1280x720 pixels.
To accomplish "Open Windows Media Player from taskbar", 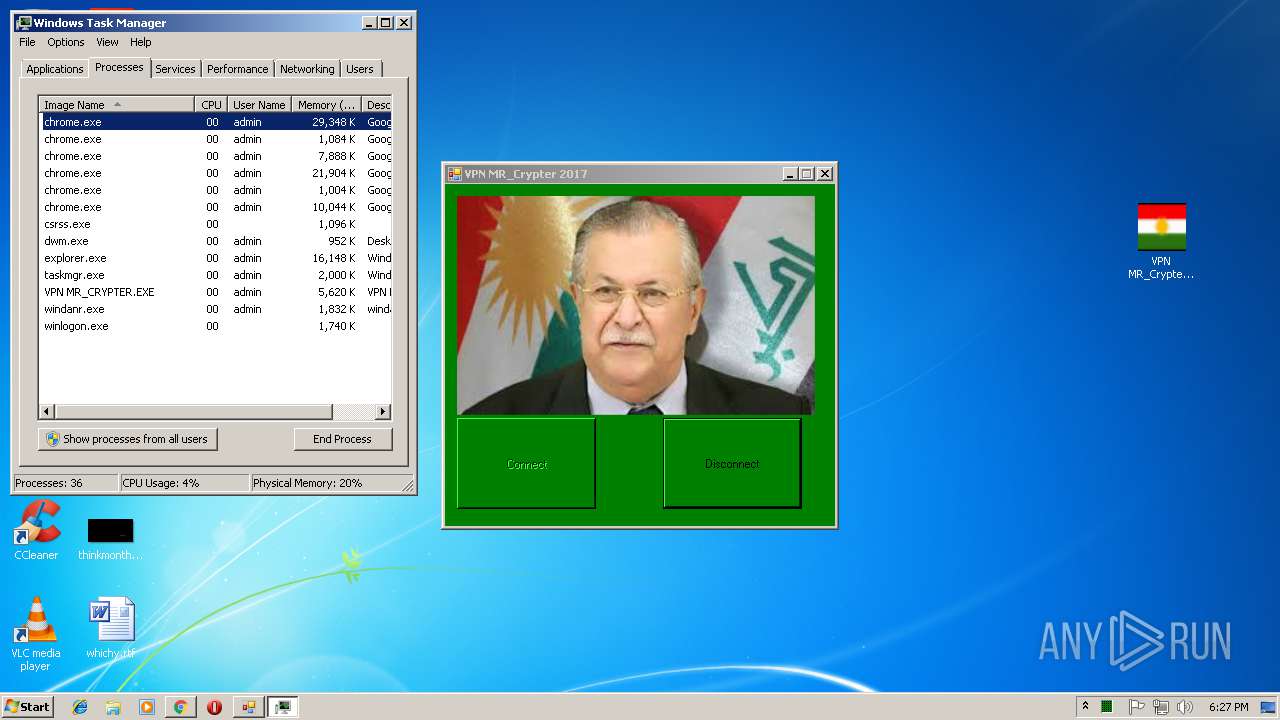I will (146, 707).
